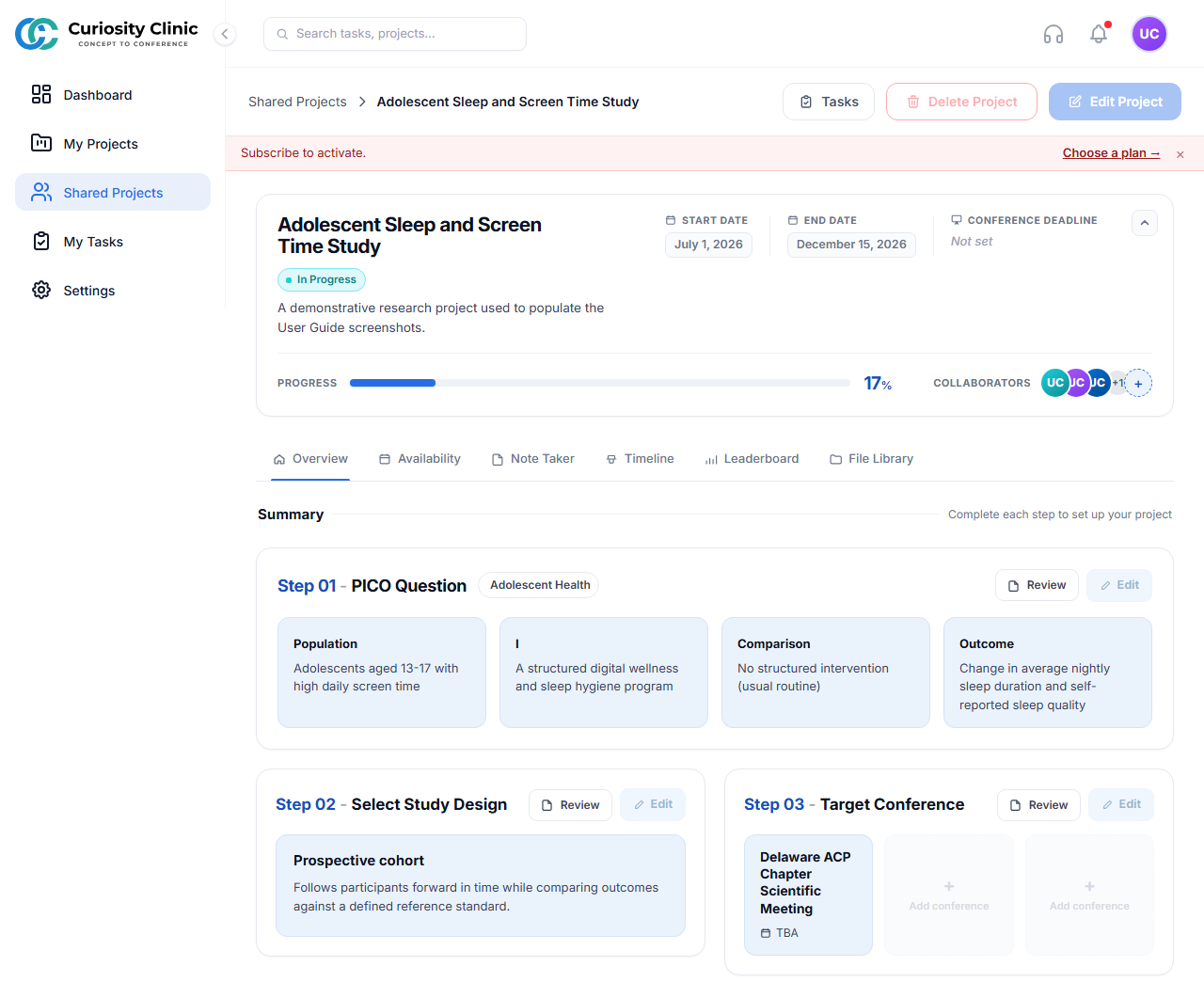
Task: Review Step 03 Target Conference
Action: click(1038, 805)
